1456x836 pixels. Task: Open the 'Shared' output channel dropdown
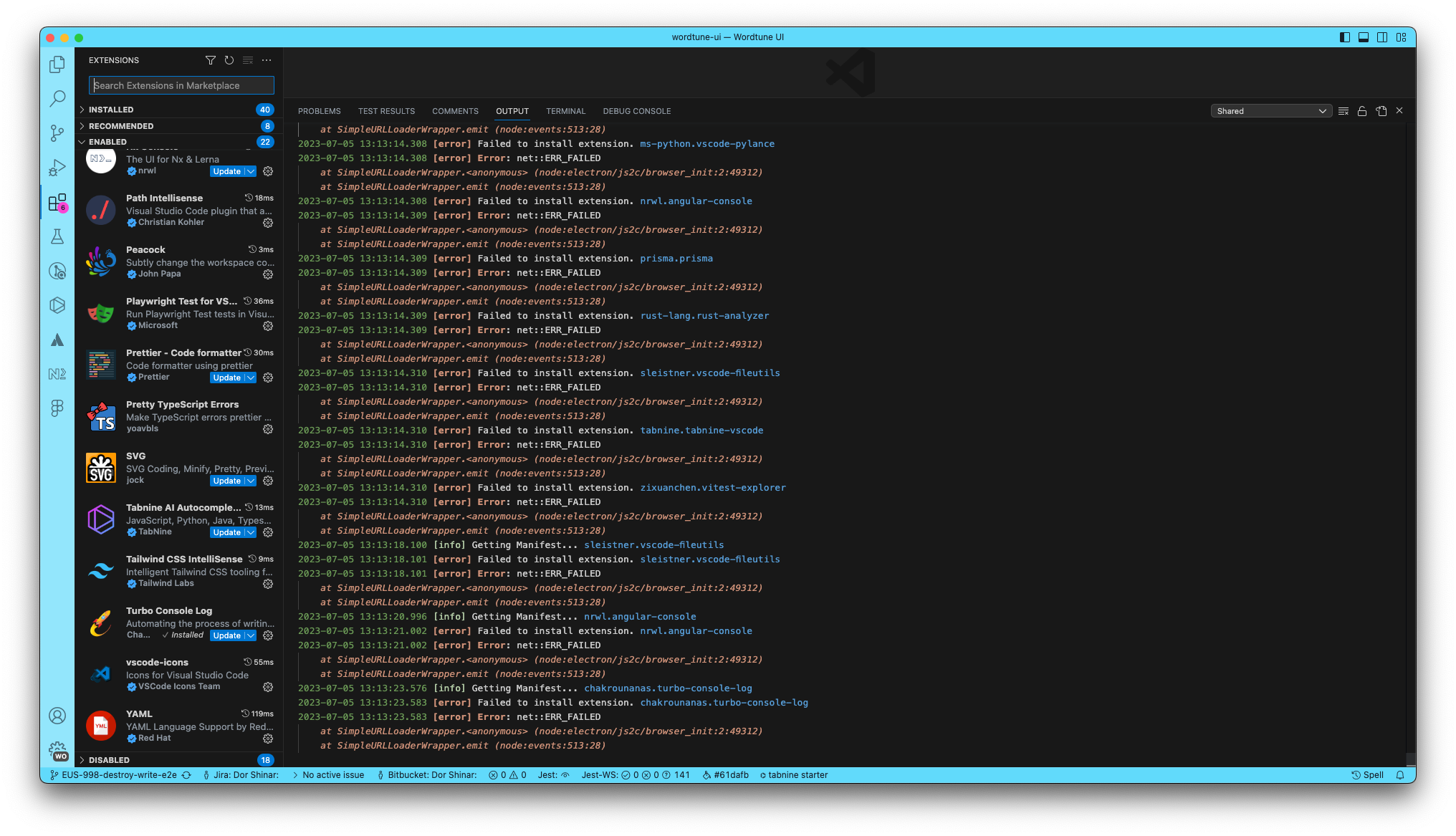click(x=1270, y=110)
